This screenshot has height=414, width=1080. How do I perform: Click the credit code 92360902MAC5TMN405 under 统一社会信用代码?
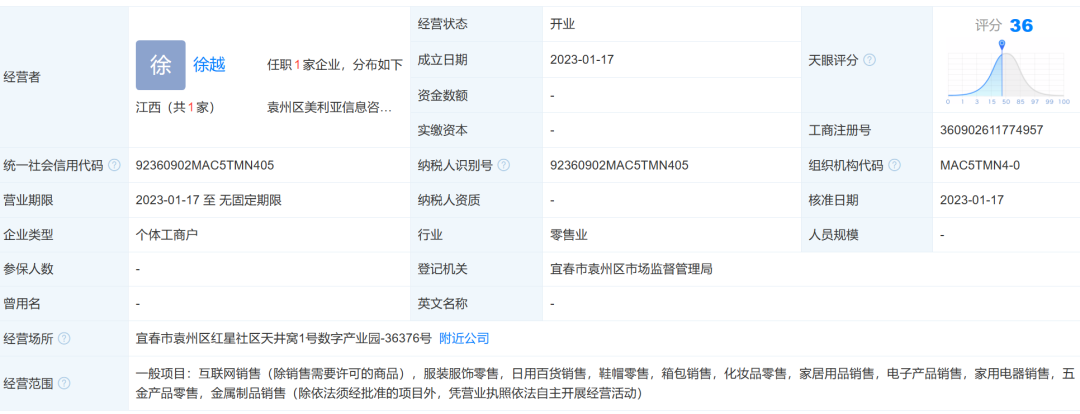205,165
